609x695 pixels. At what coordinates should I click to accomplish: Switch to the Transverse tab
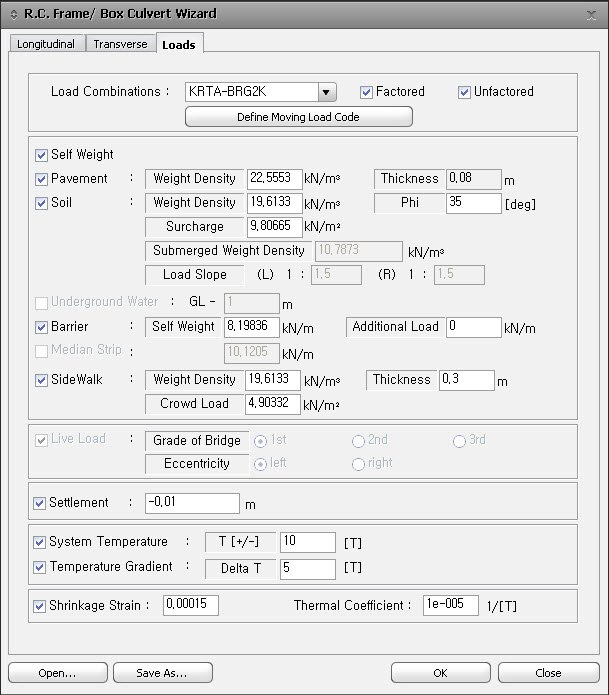pyautogui.click(x=120, y=44)
